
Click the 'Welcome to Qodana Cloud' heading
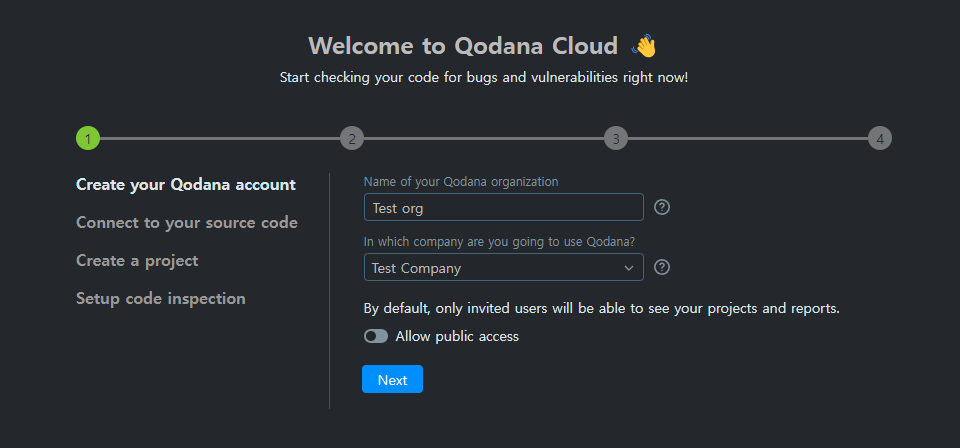[468, 46]
